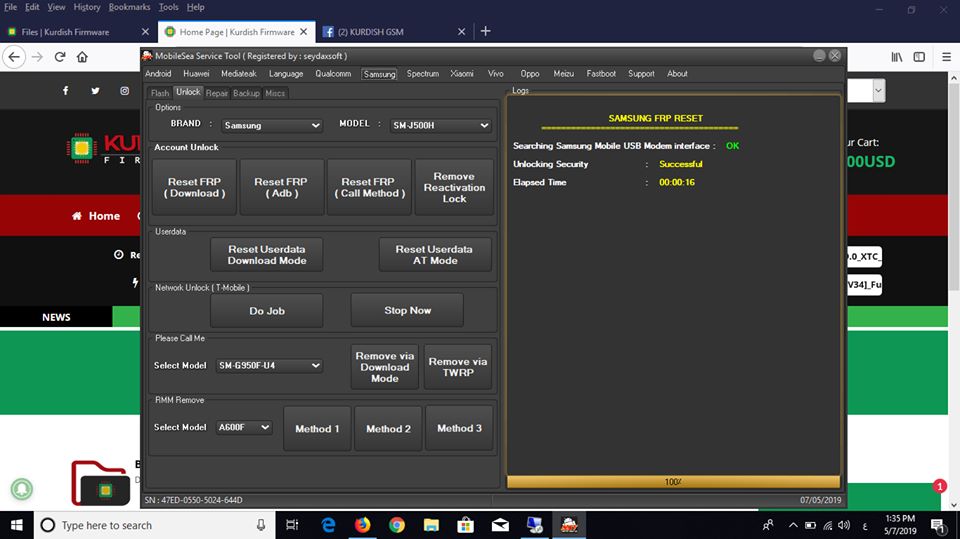Click Remove Reactivation Lock button

(454, 187)
